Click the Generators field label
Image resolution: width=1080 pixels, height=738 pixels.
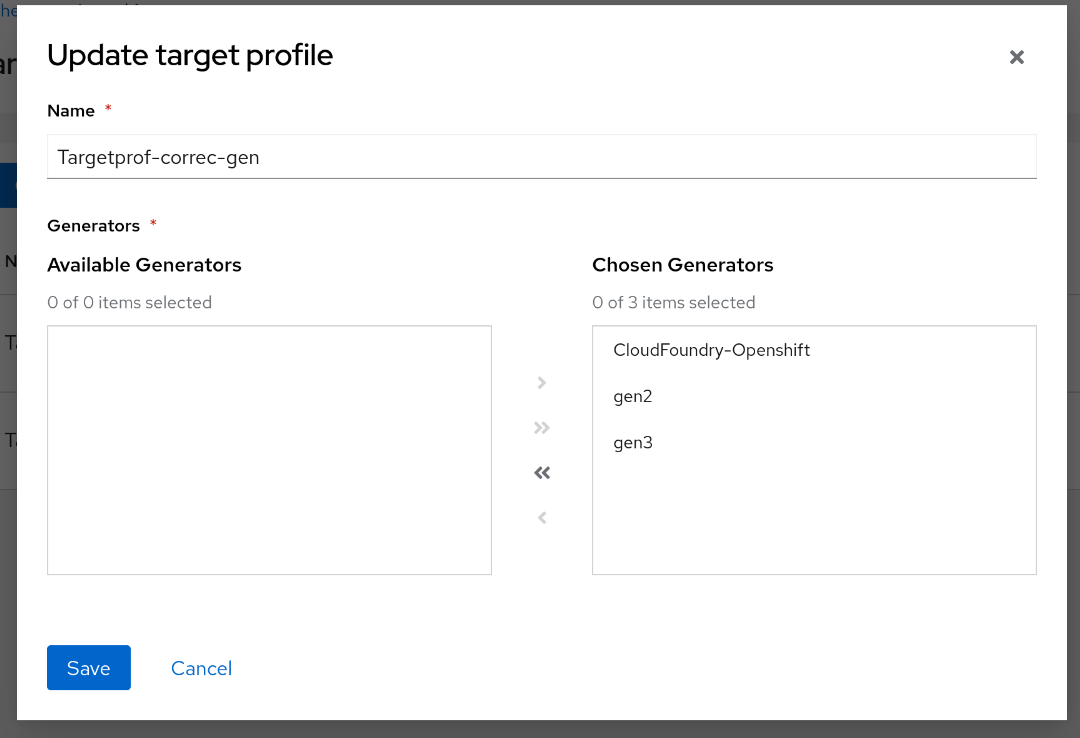pyautogui.click(x=93, y=226)
